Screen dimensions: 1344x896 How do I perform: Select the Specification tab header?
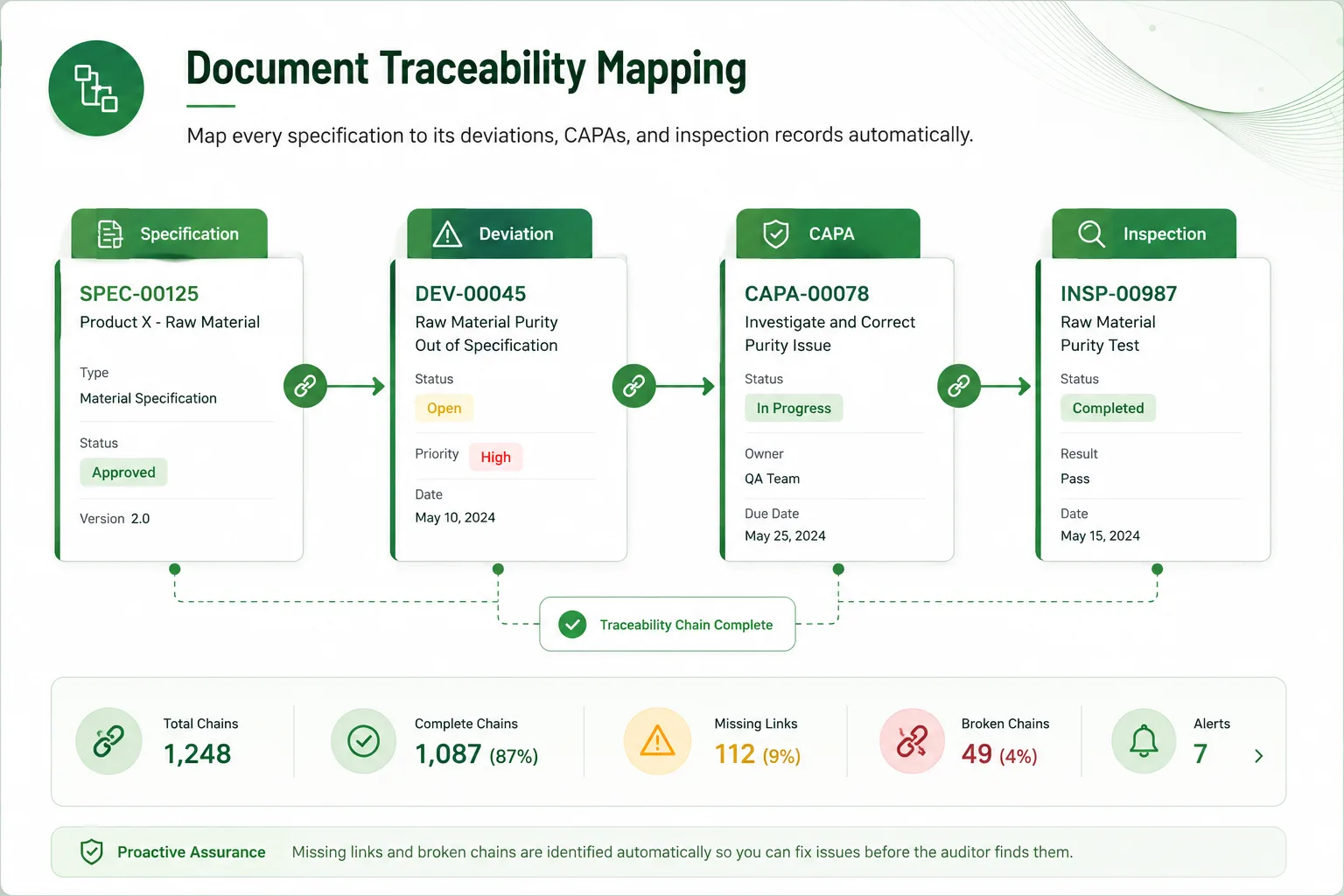[x=169, y=234]
